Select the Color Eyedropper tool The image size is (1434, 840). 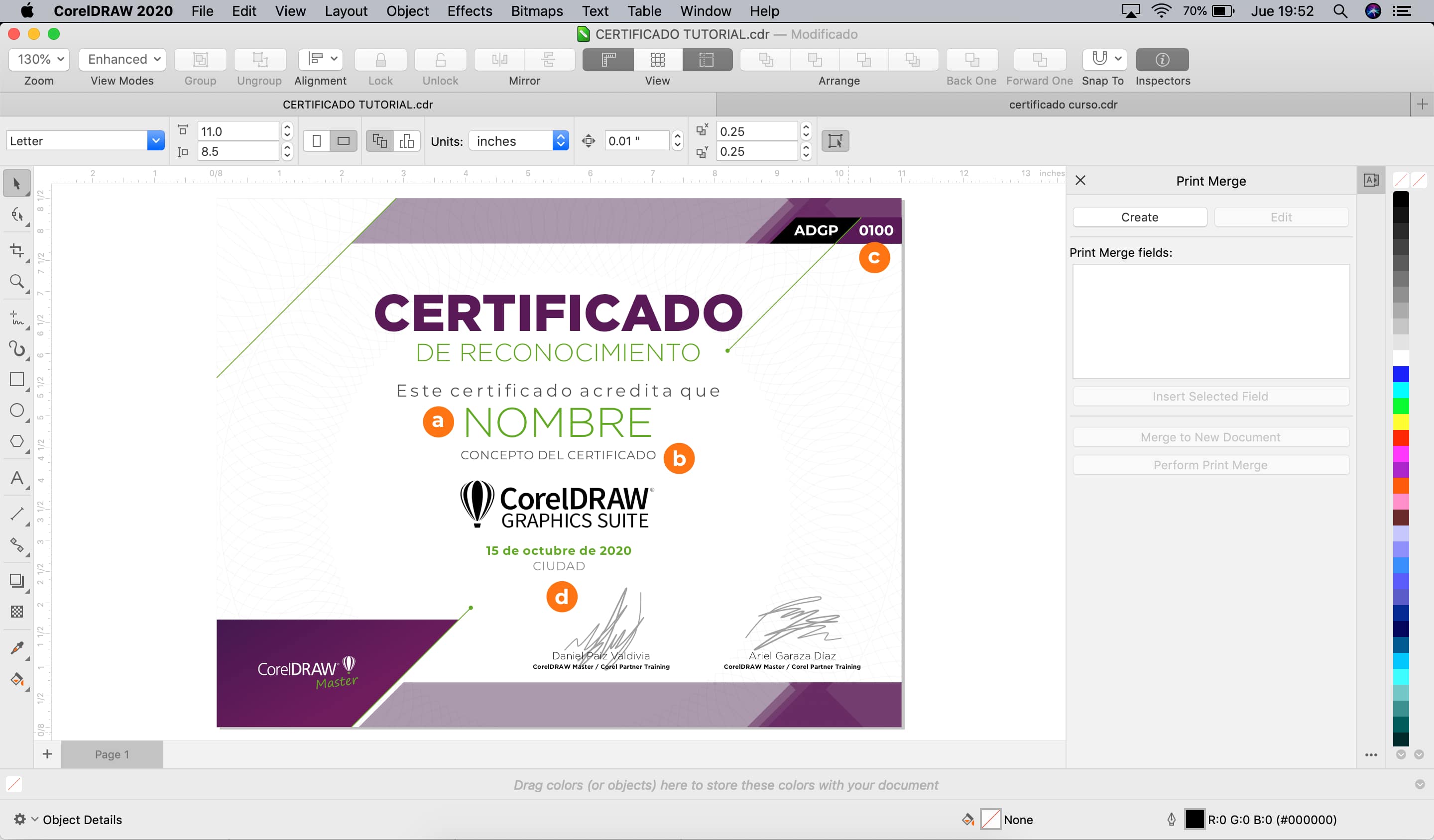[16, 648]
